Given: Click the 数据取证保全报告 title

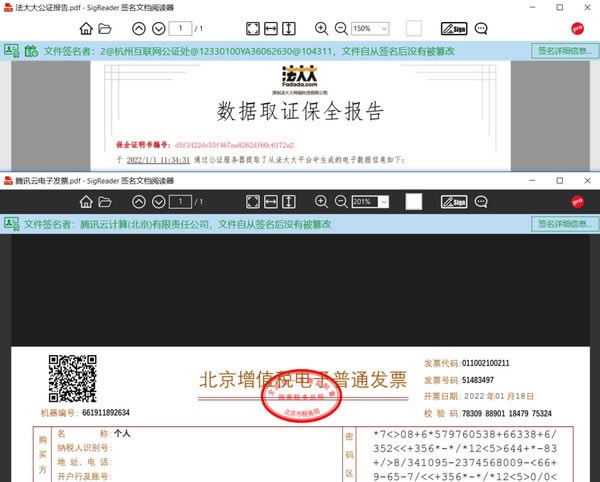Looking at the screenshot, I should point(300,111).
